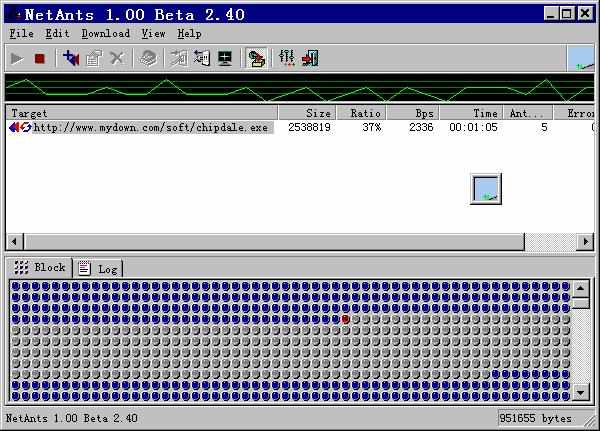Screen dimensions: 600x431
Task: Click the green speed graph area
Action: tap(300, 88)
